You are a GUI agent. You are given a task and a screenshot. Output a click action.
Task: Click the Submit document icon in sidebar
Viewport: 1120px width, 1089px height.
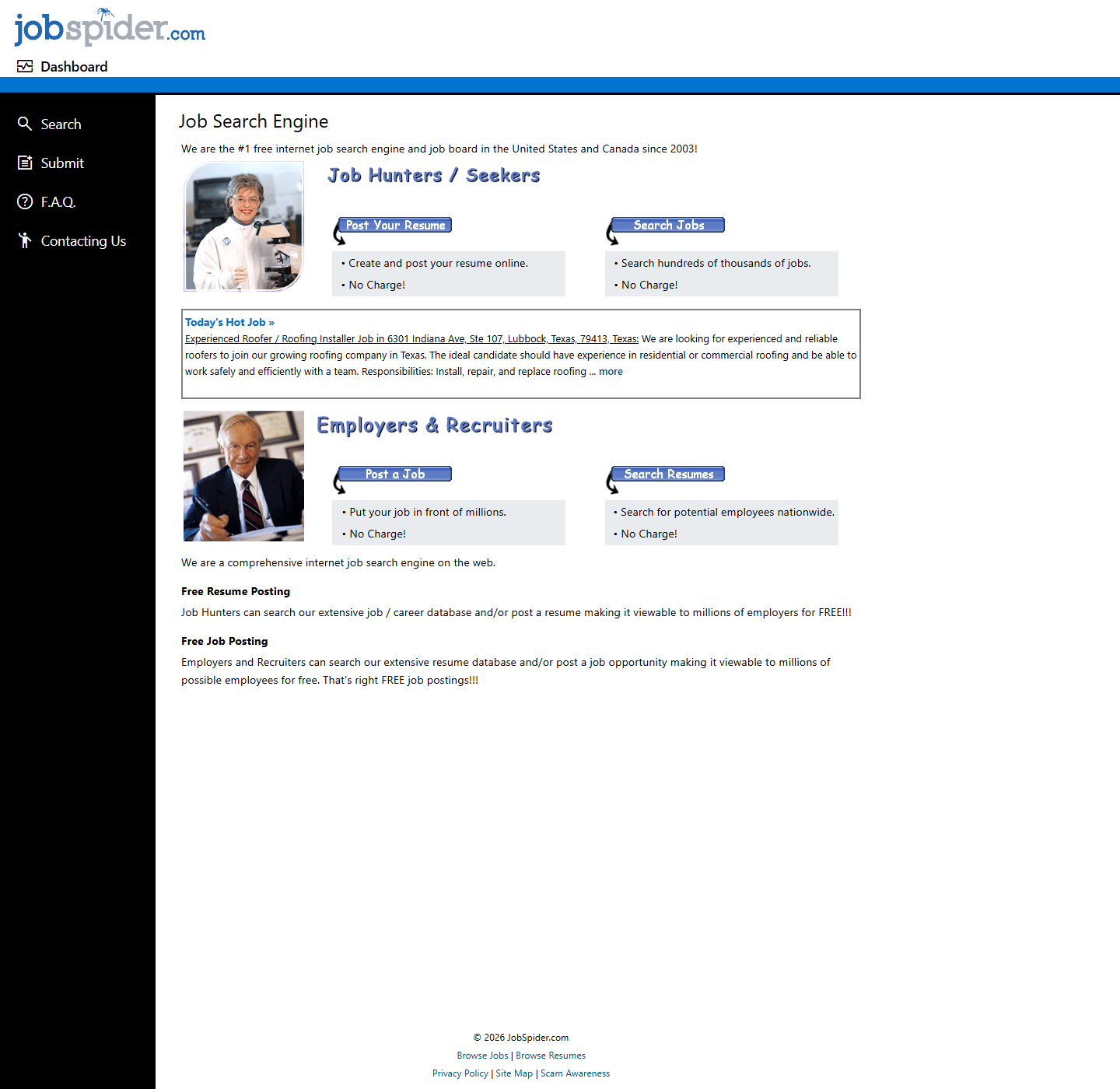coord(25,163)
